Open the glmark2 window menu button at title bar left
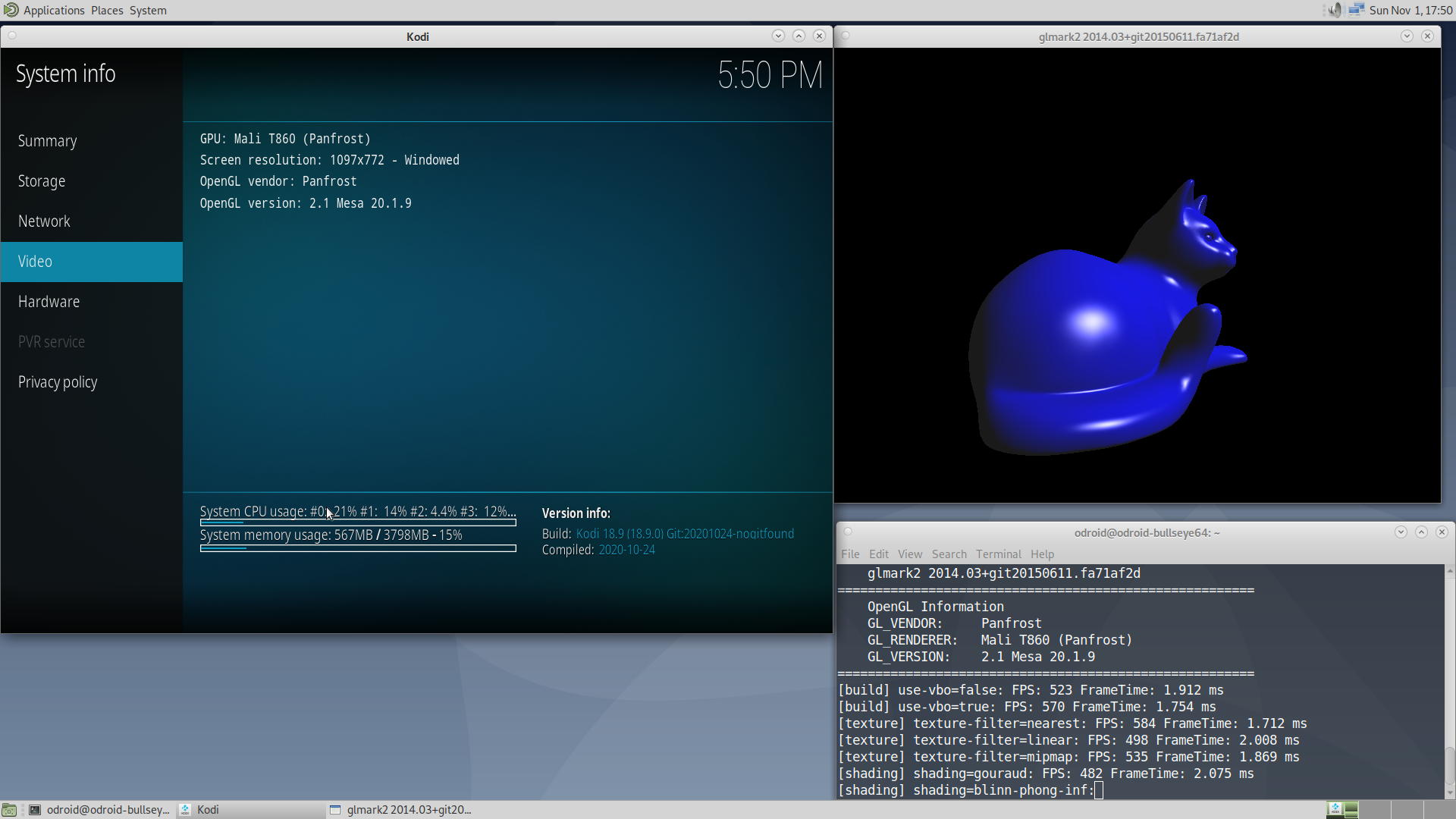 click(x=846, y=36)
